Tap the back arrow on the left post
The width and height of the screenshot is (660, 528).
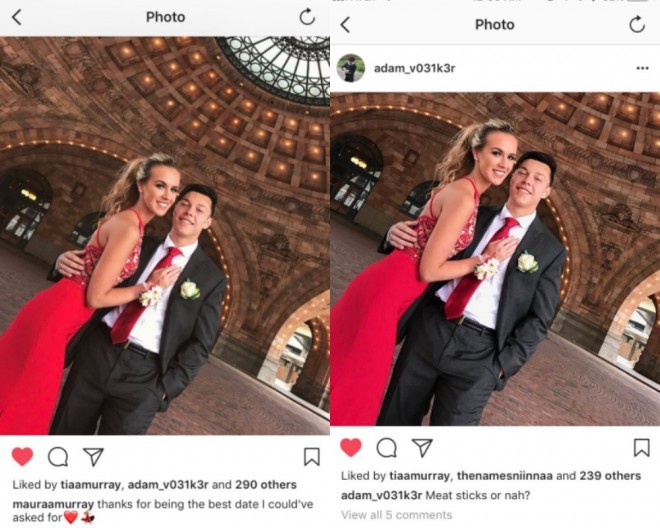point(16,18)
